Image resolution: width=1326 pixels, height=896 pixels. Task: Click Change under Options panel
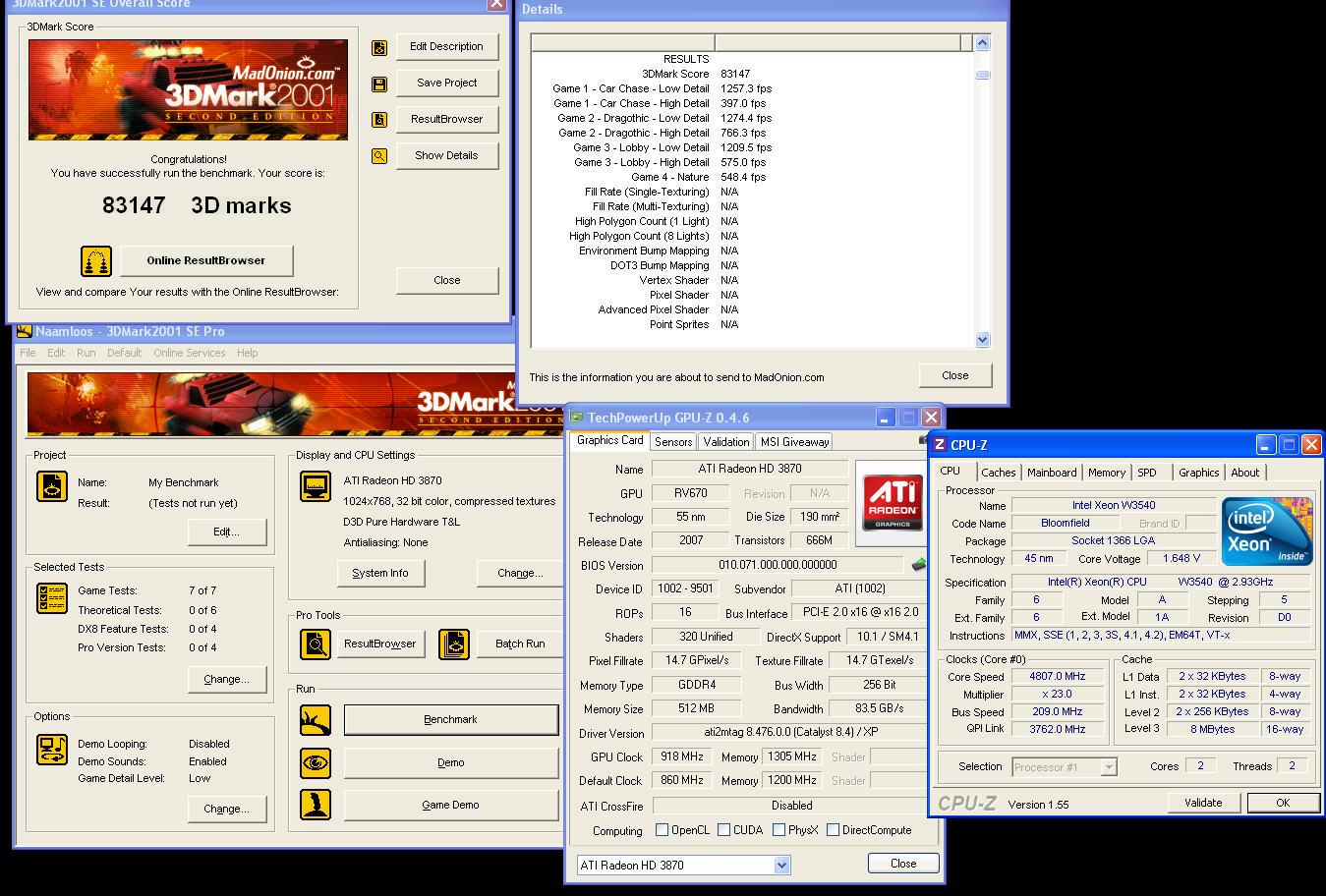pos(226,810)
